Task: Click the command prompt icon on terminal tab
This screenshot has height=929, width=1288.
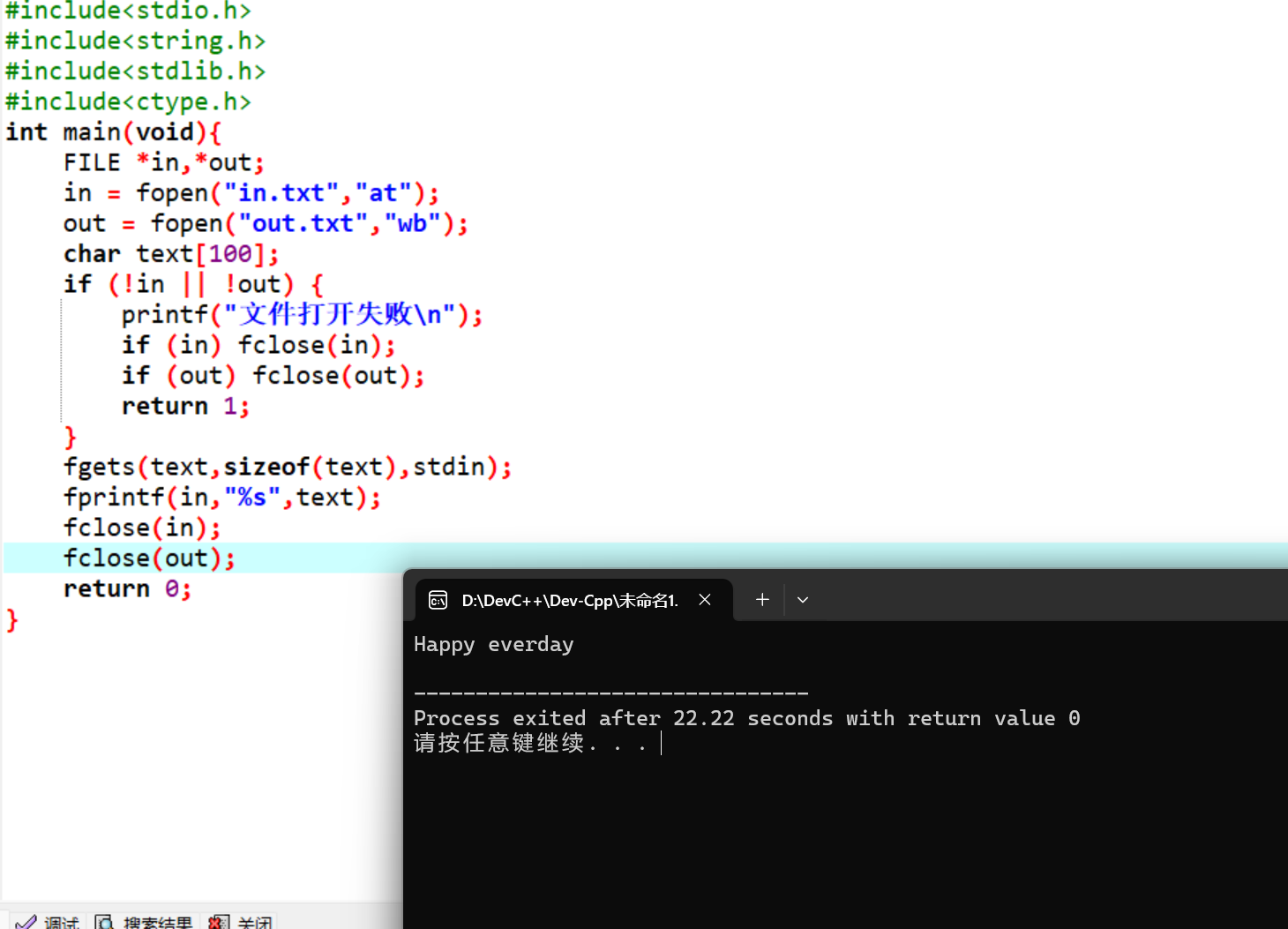Action: pos(438,600)
